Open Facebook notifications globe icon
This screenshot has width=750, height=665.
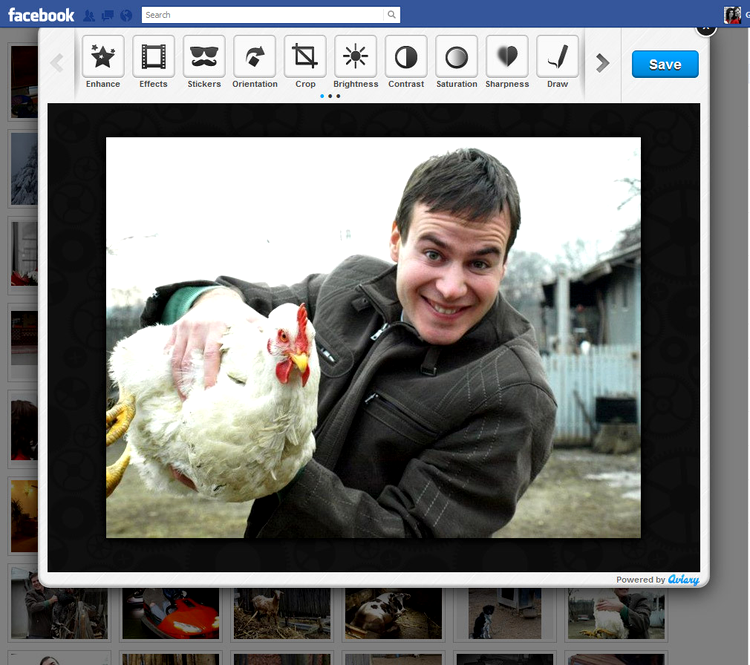[126, 16]
